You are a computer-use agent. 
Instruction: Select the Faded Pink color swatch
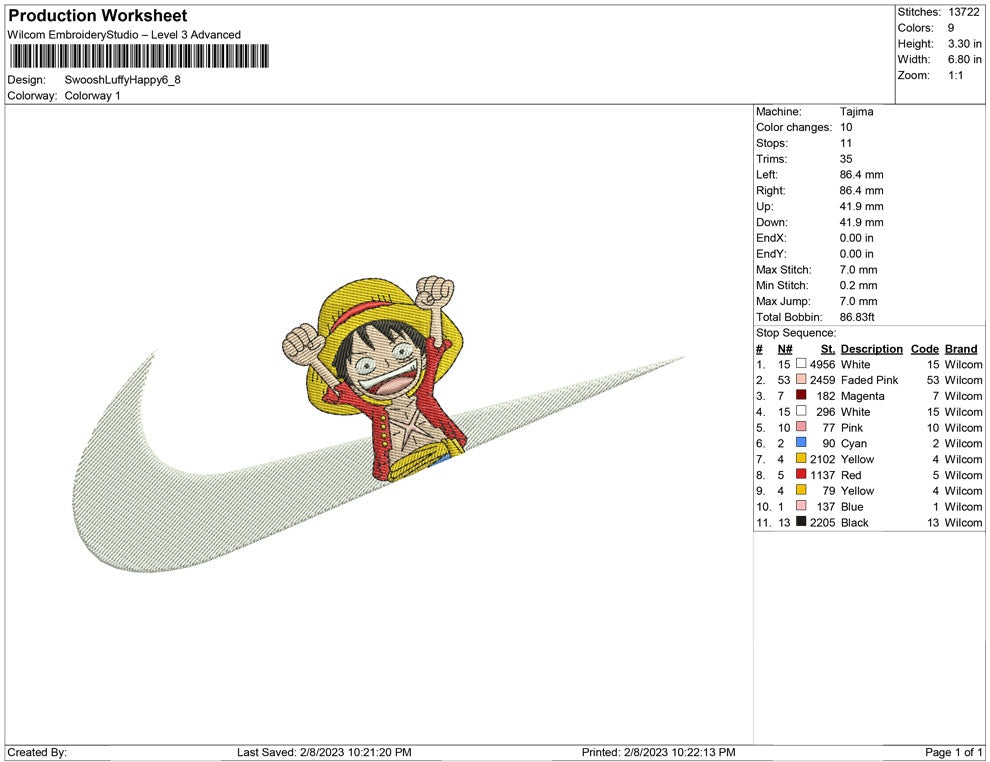(x=800, y=380)
